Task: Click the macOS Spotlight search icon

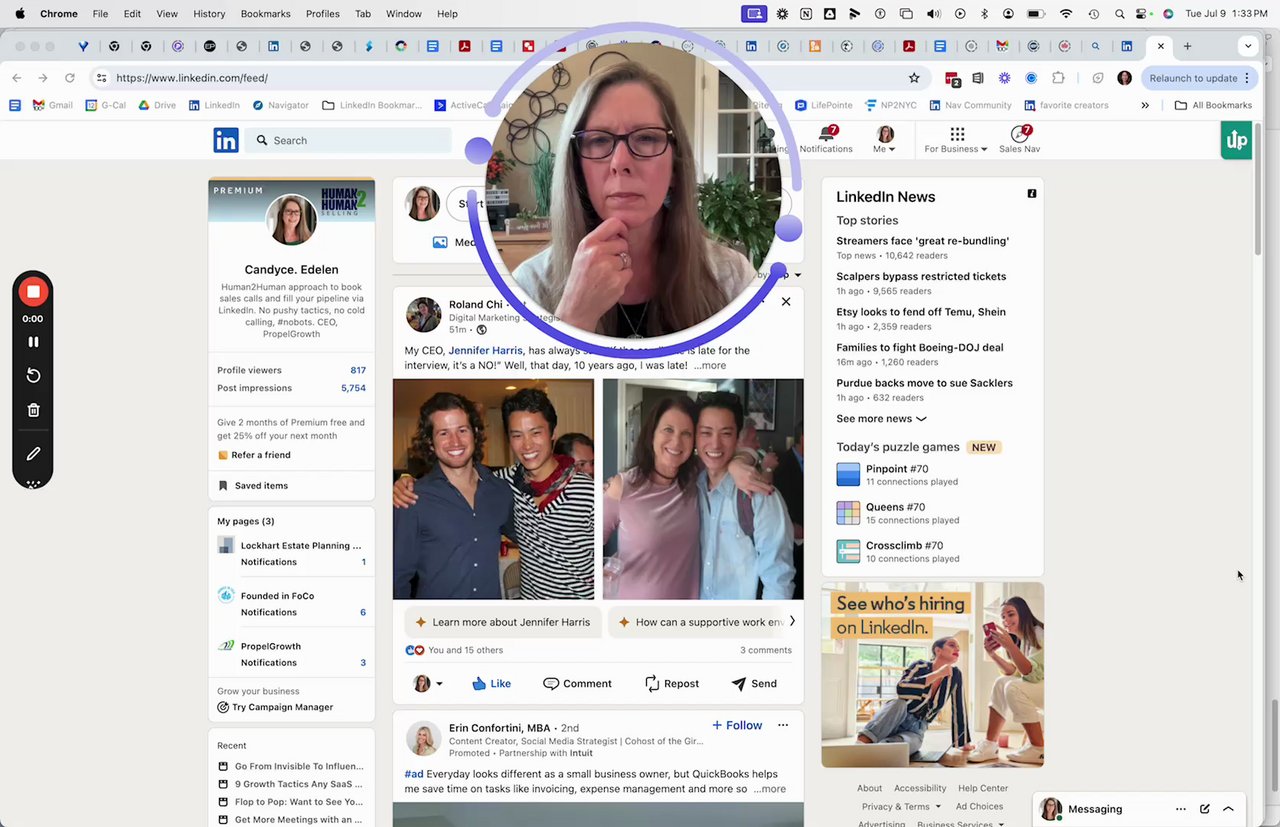Action: coord(1120,14)
